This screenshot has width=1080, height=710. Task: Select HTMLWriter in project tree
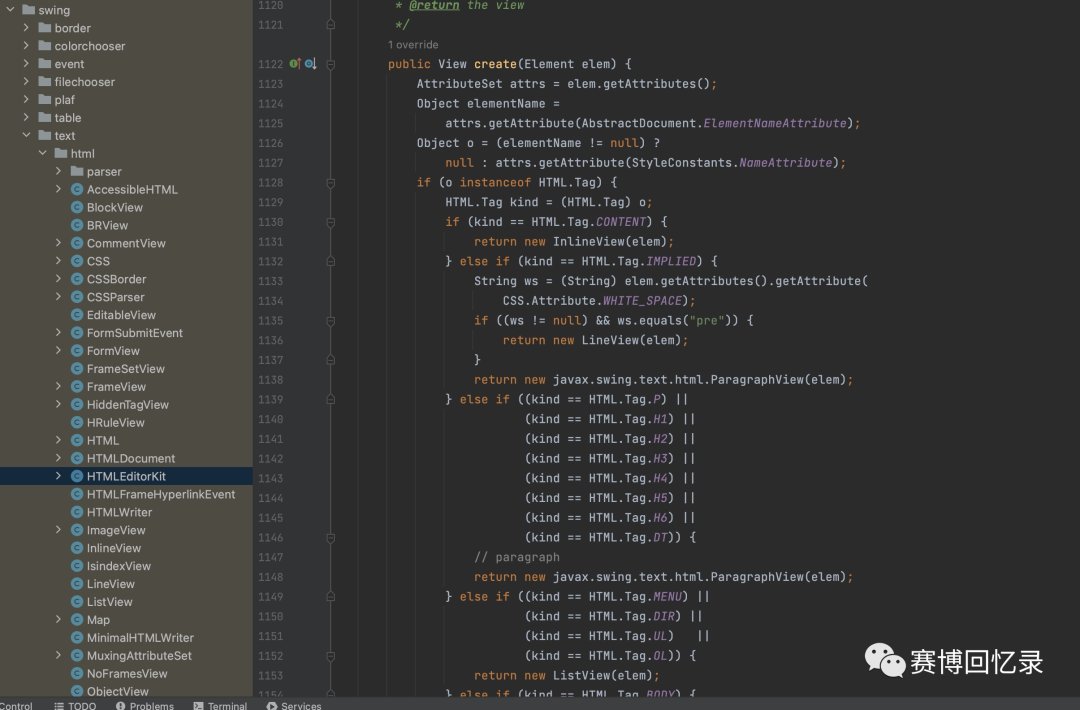tap(119, 512)
